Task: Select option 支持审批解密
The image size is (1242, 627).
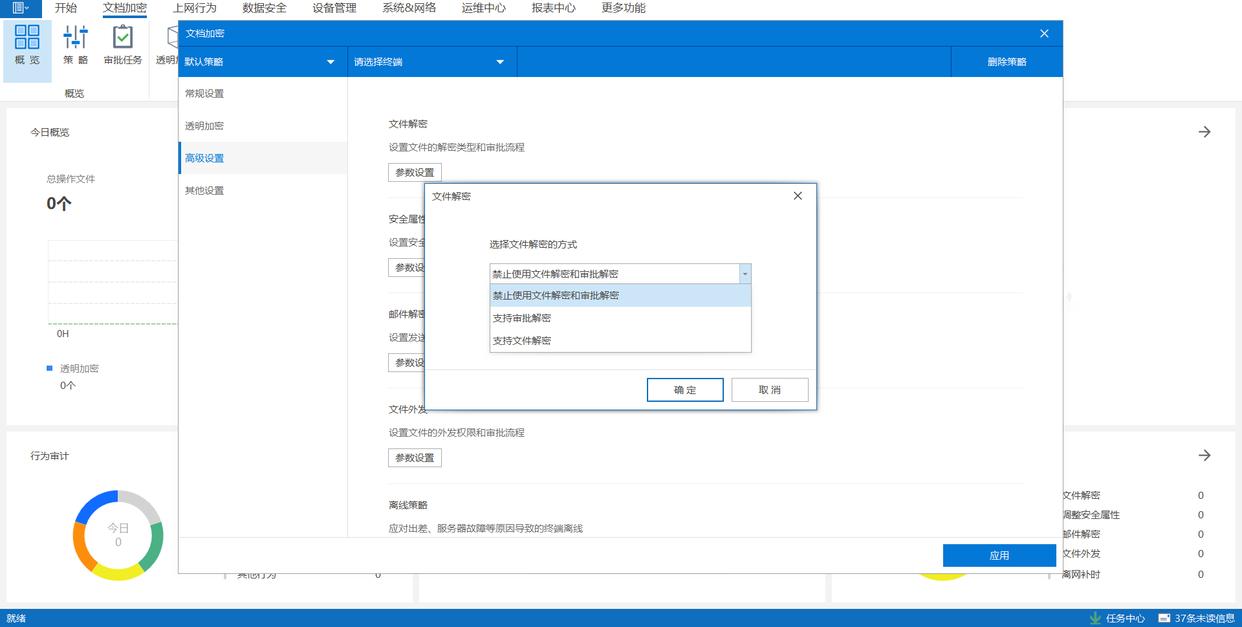Action: point(620,318)
